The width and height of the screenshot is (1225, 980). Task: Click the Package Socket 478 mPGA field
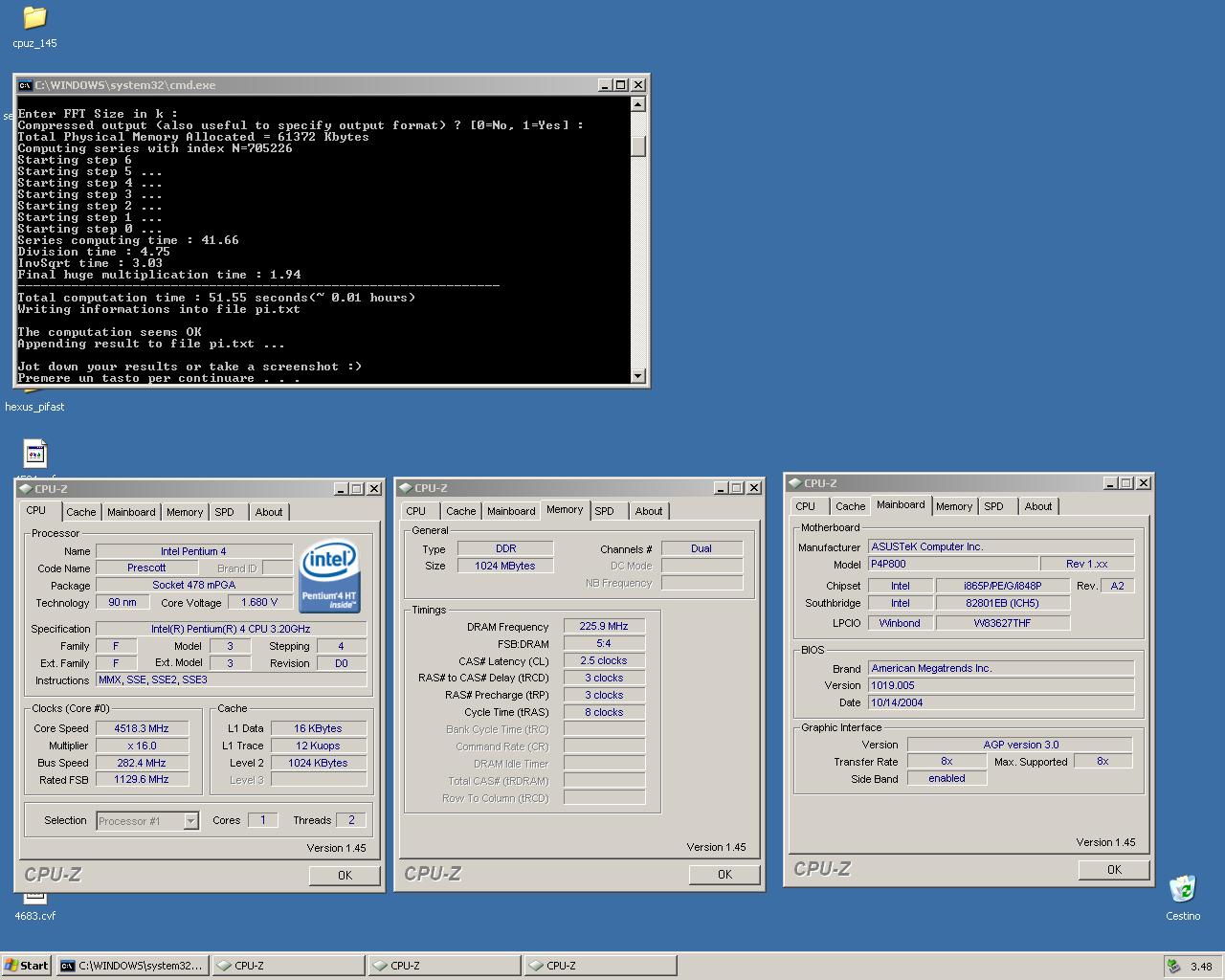[194, 585]
